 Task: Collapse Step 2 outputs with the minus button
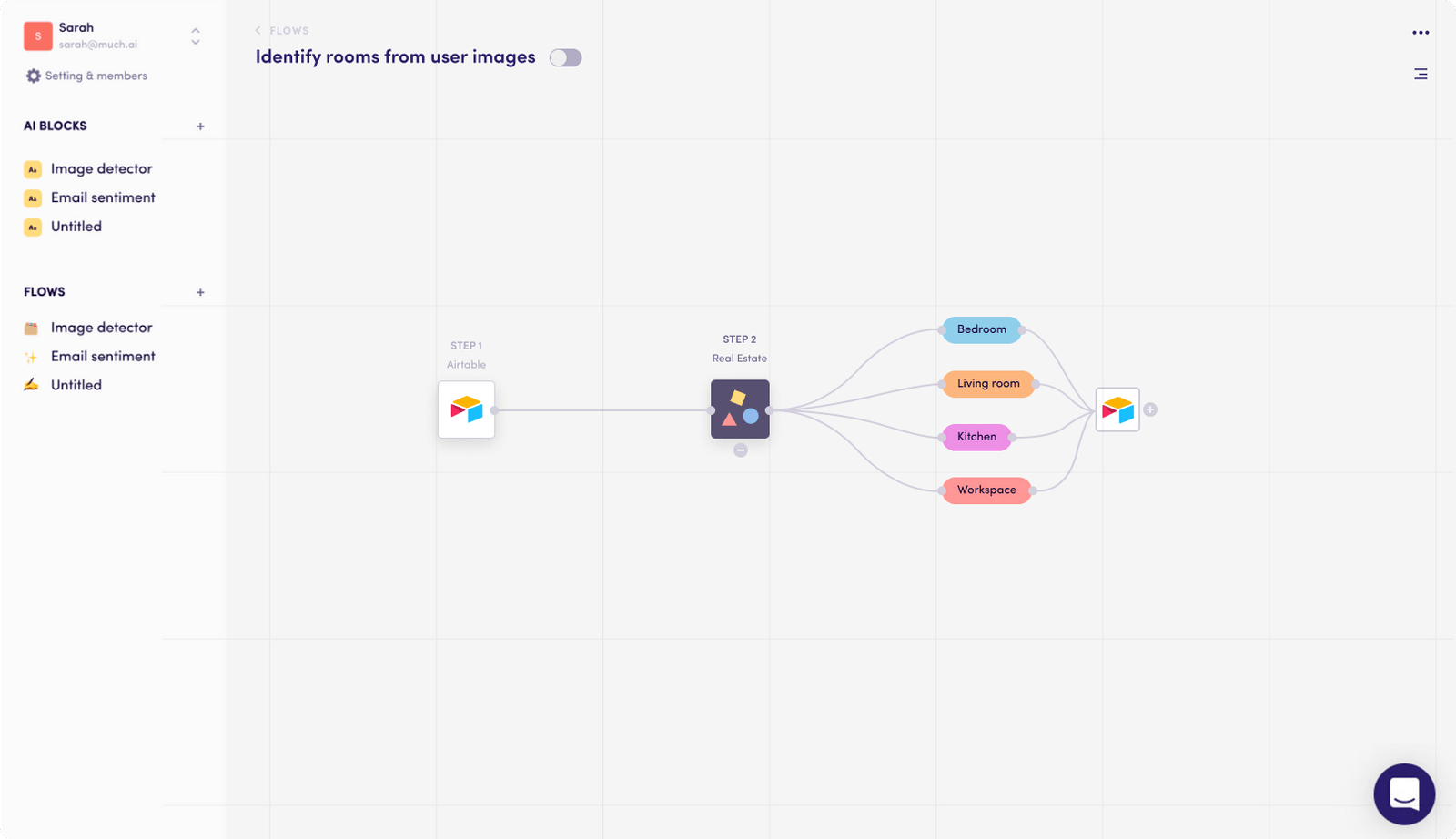(x=739, y=450)
